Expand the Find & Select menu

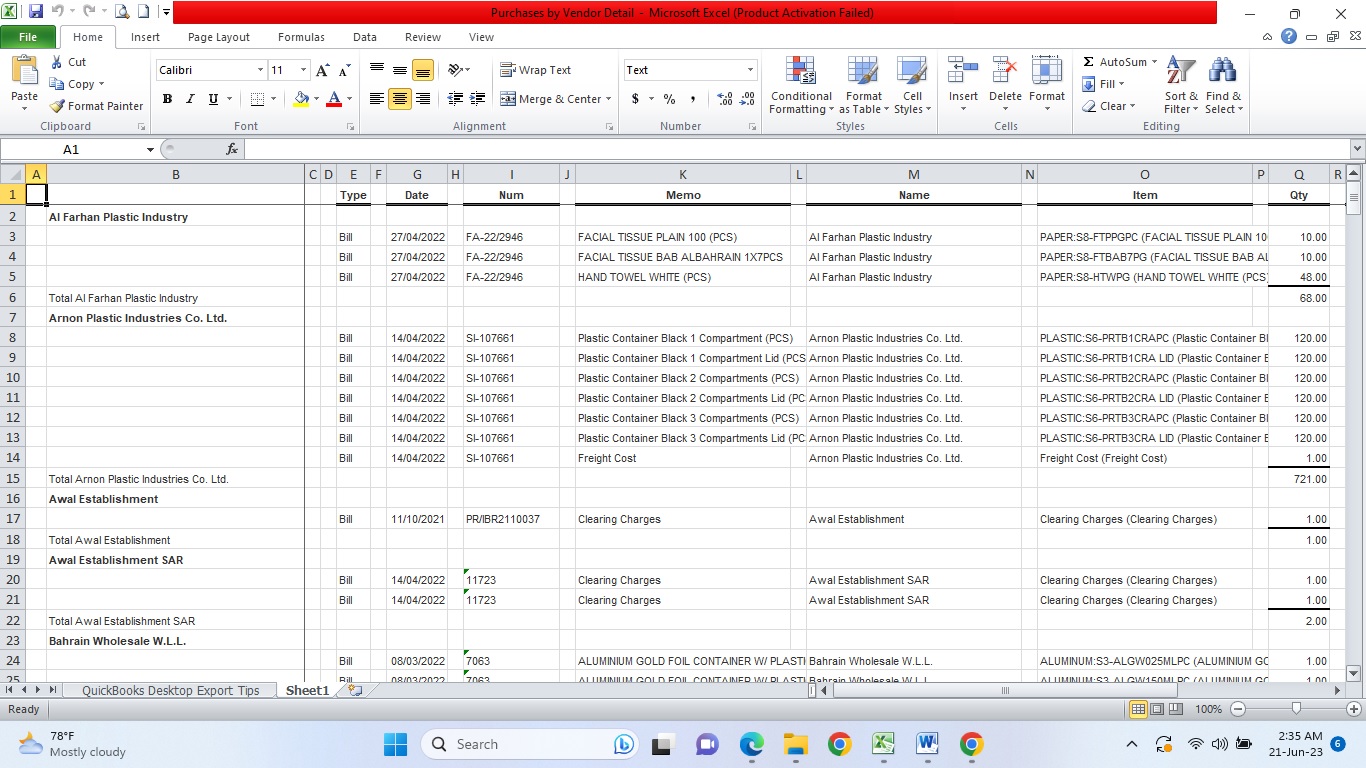point(1224,86)
